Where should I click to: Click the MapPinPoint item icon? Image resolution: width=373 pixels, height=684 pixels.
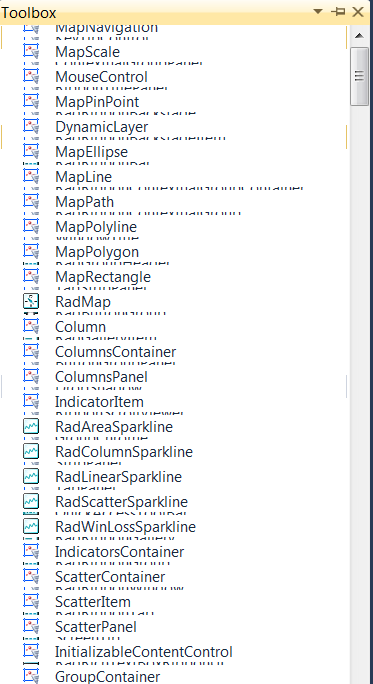[x=31, y=101]
